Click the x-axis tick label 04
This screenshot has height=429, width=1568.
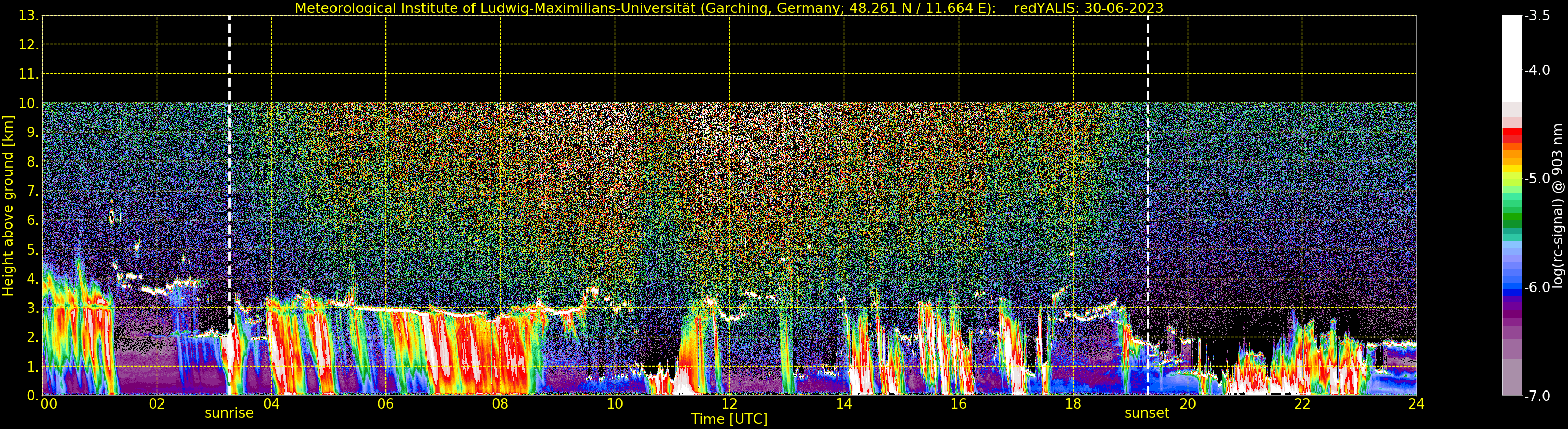[x=271, y=403]
